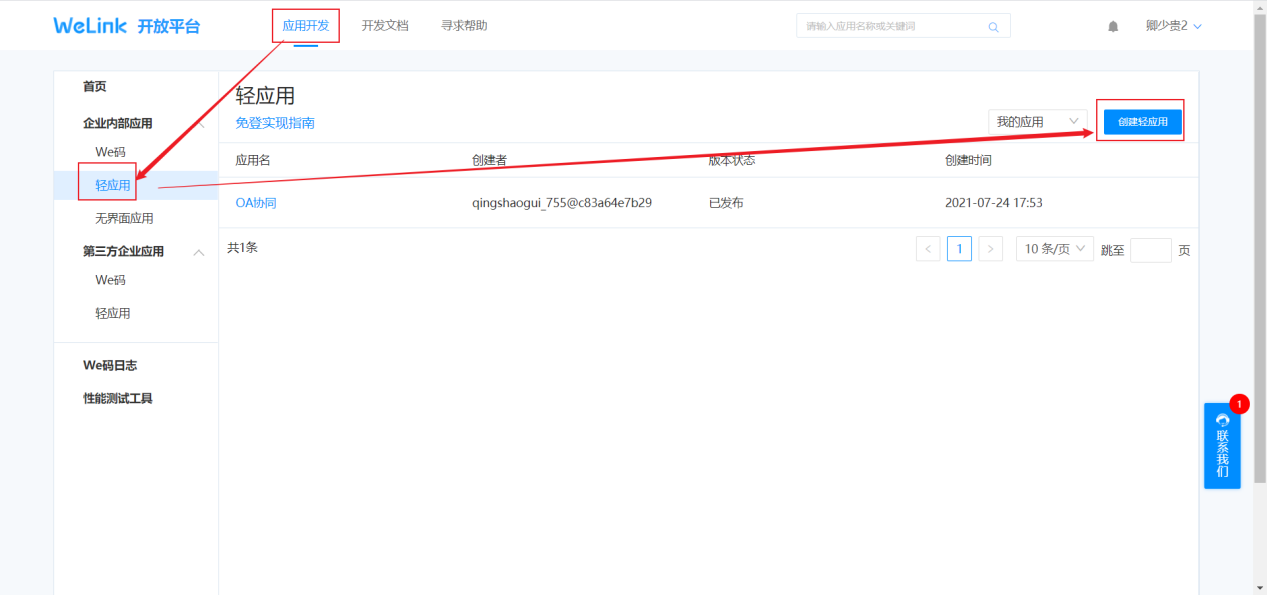Open We码日志 in the sidebar
Screen dimensions: 1267x595
[110, 366]
